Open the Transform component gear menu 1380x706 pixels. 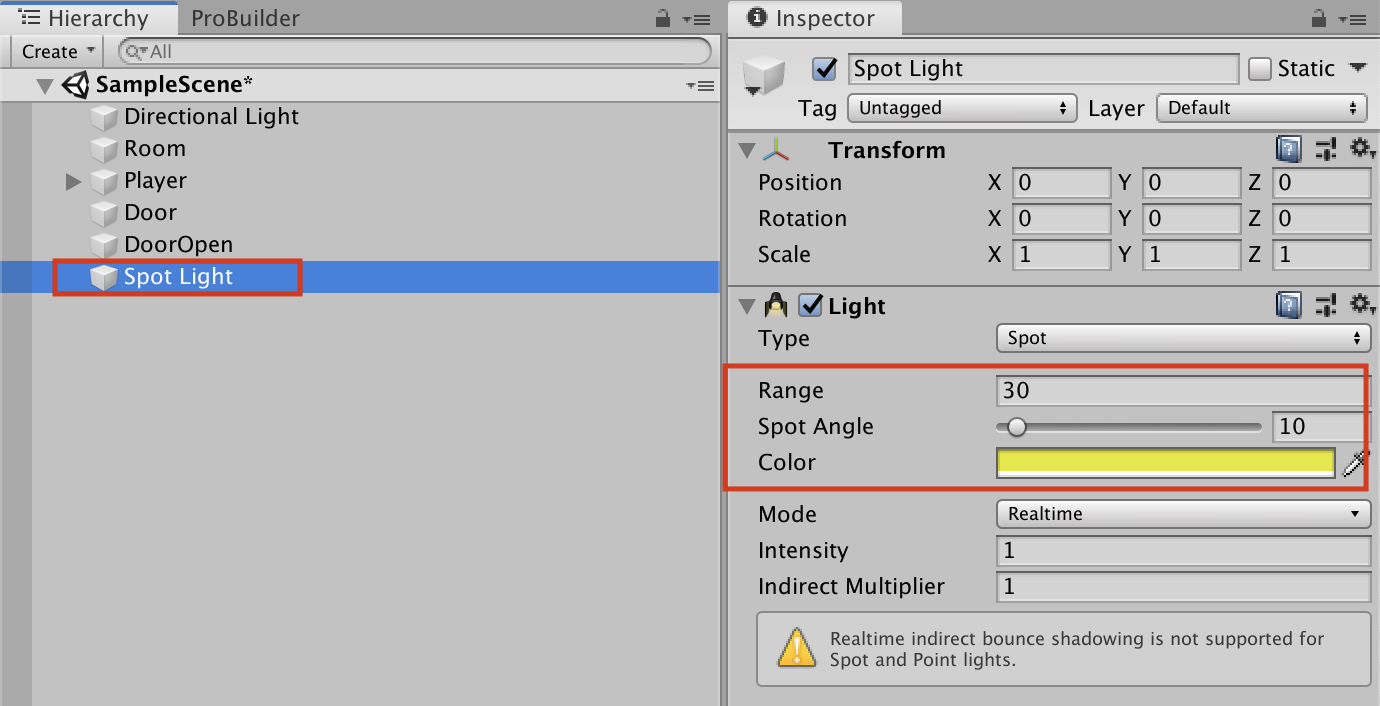click(x=1360, y=150)
